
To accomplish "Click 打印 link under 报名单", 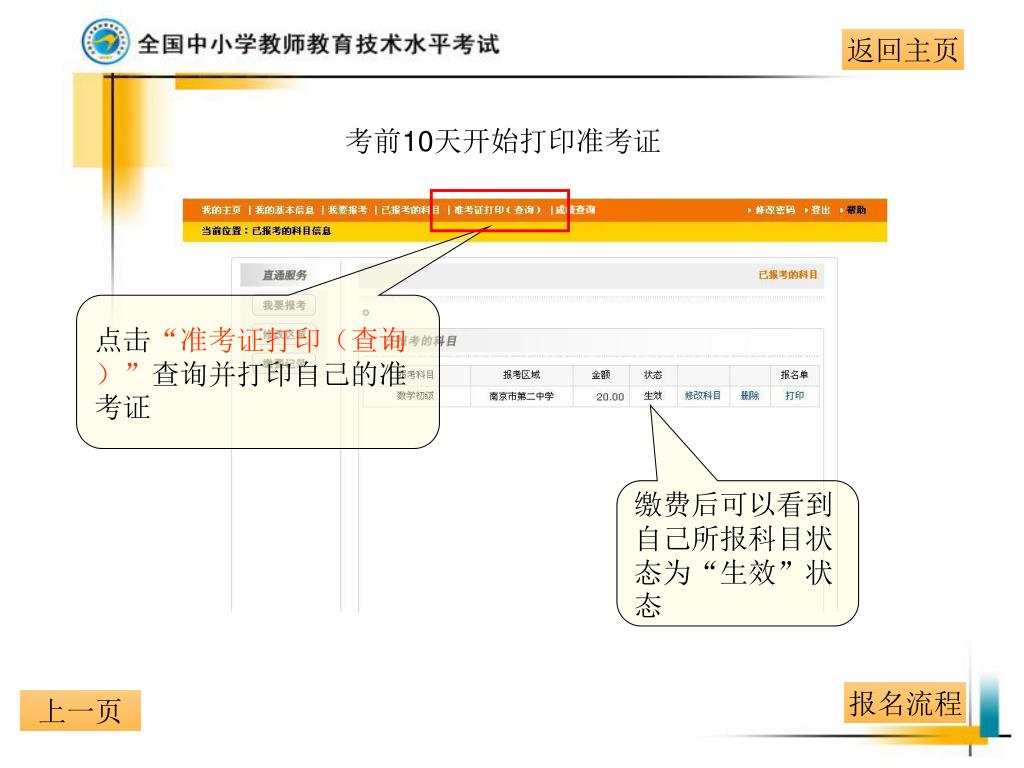I will click(795, 396).
